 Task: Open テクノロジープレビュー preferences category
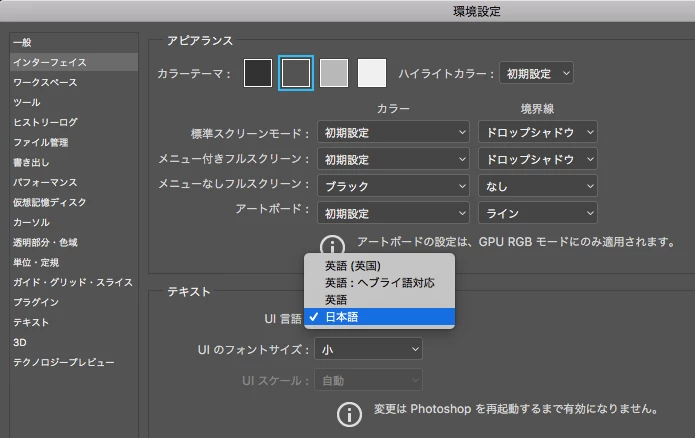click(74, 362)
